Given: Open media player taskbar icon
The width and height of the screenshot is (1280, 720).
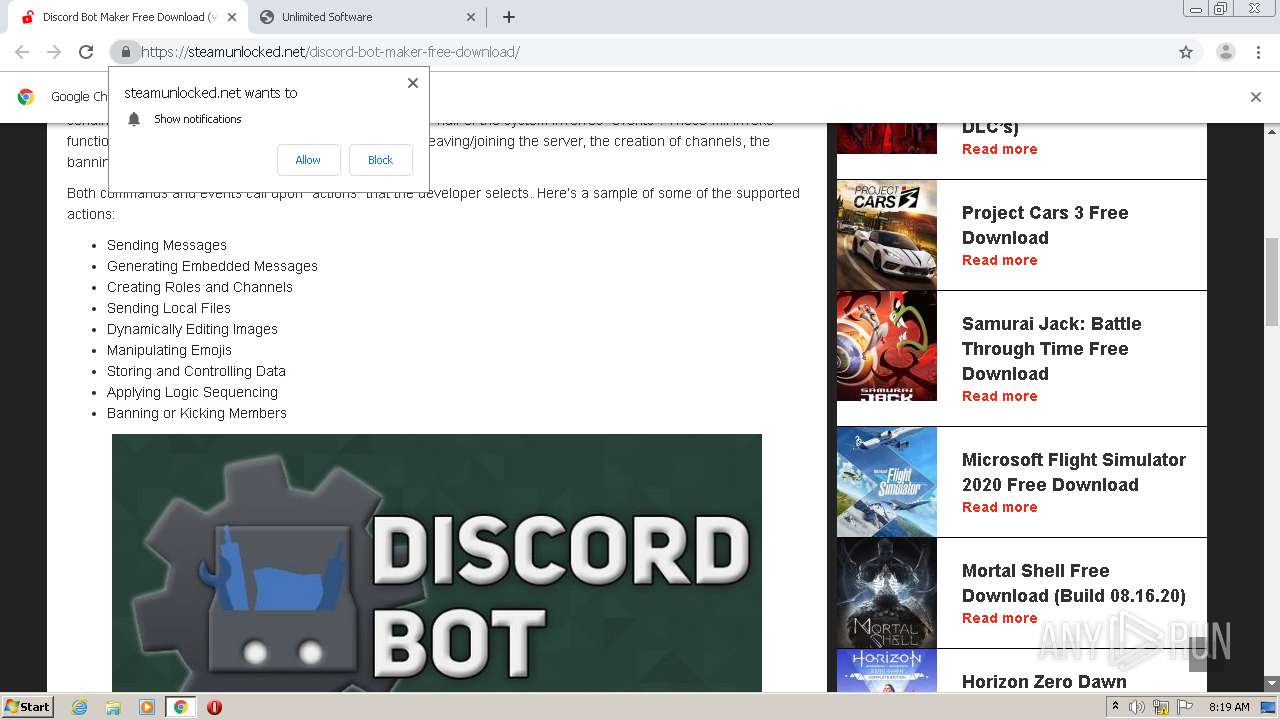Looking at the screenshot, I should (x=147, y=707).
